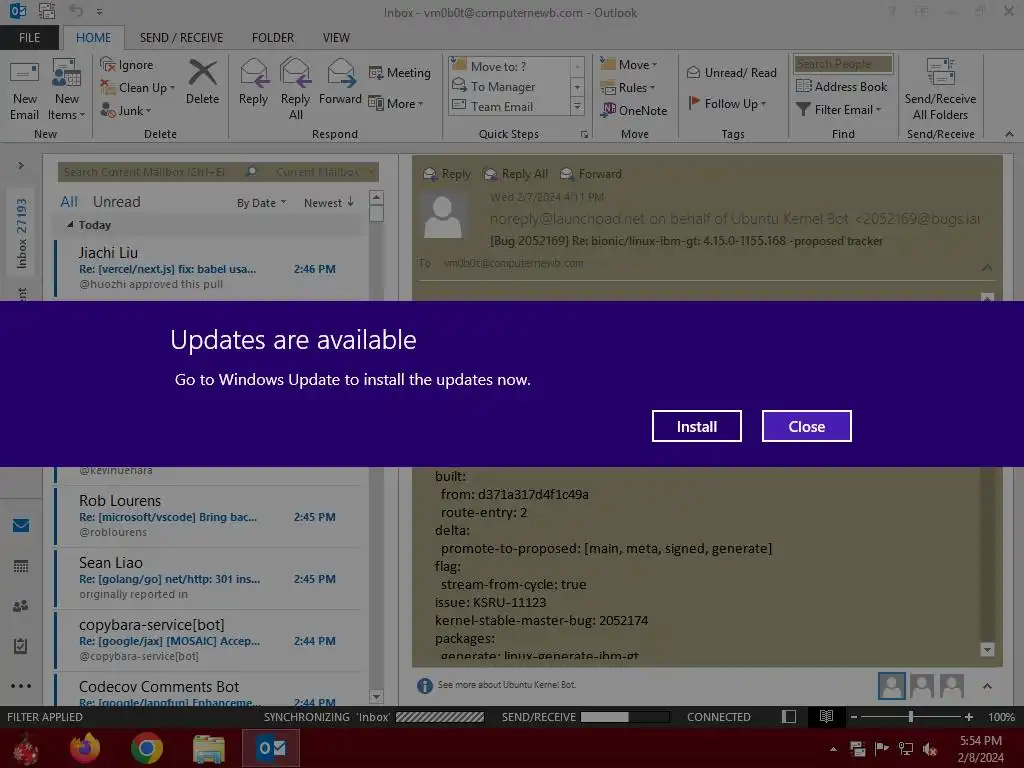Screen dimensions: 1024x768
Task: Click Reply All in the reading pane
Action: click(x=515, y=174)
